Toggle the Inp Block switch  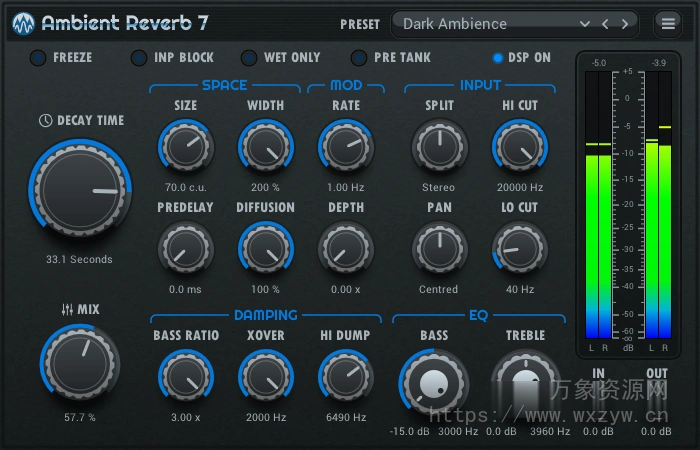pyautogui.click(x=138, y=58)
